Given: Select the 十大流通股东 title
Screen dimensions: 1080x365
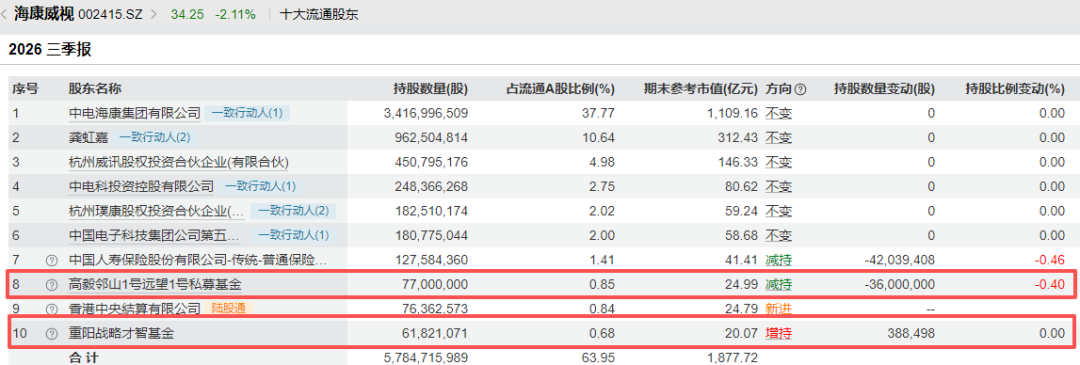Looking at the screenshot, I should pyautogui.click(x=319, y=14).
